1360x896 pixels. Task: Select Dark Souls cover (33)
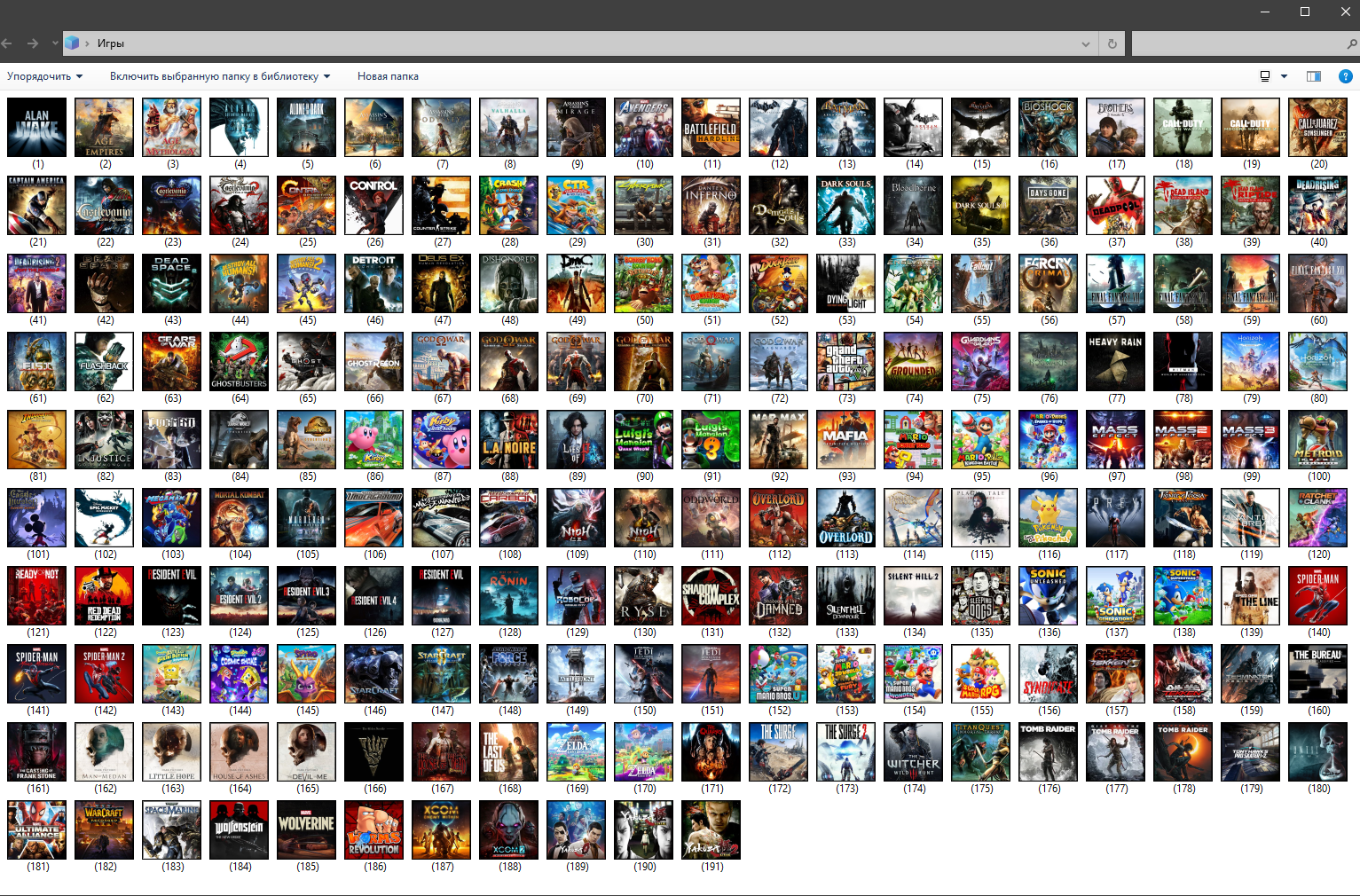click(x=846, y=206)
